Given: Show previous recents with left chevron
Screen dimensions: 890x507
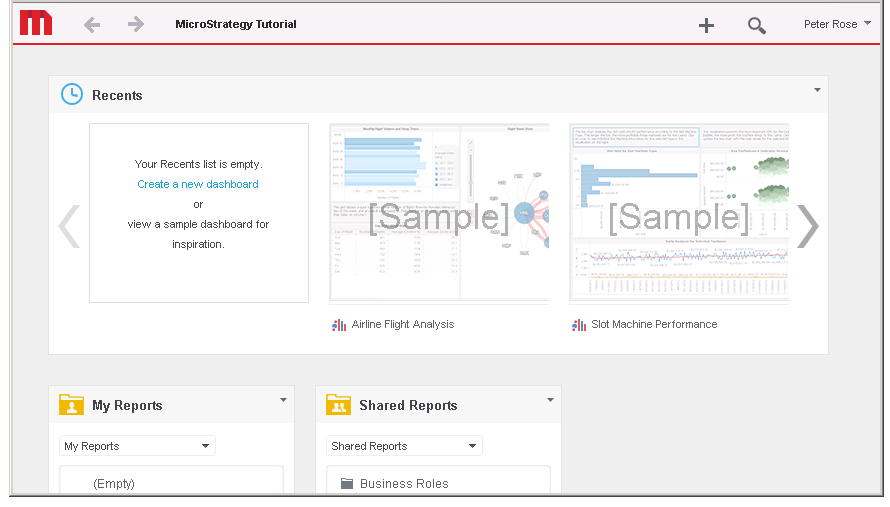Looking at the screenshot, I should coord(69,227).
